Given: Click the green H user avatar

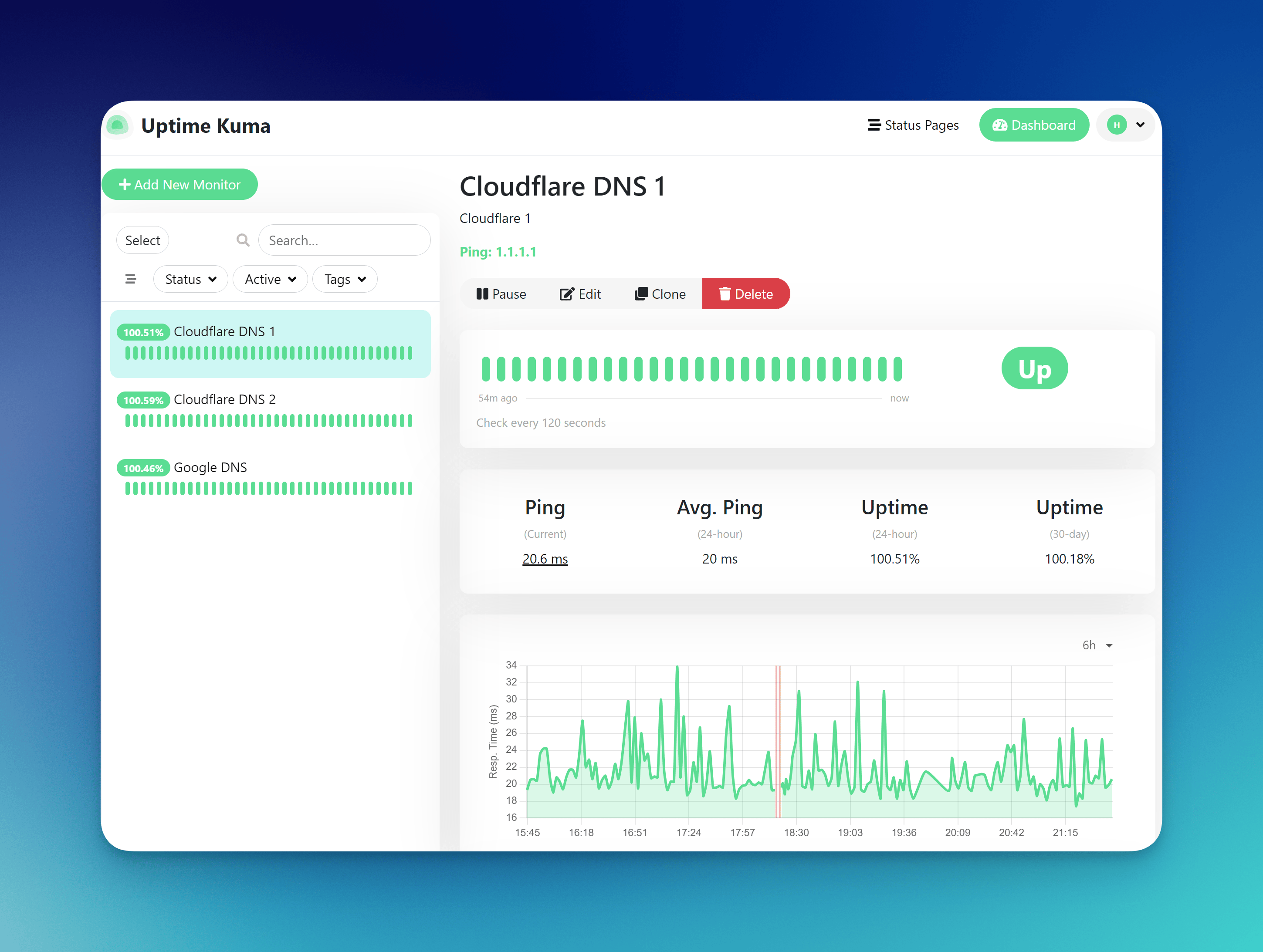Looking at the screenshot, I should pos(1116,125).
